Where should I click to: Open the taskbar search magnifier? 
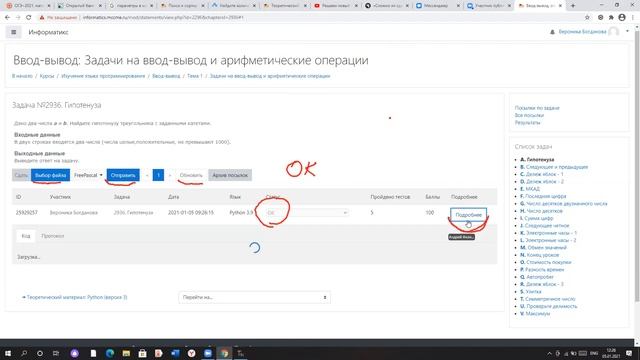click(x=24, y=353)
